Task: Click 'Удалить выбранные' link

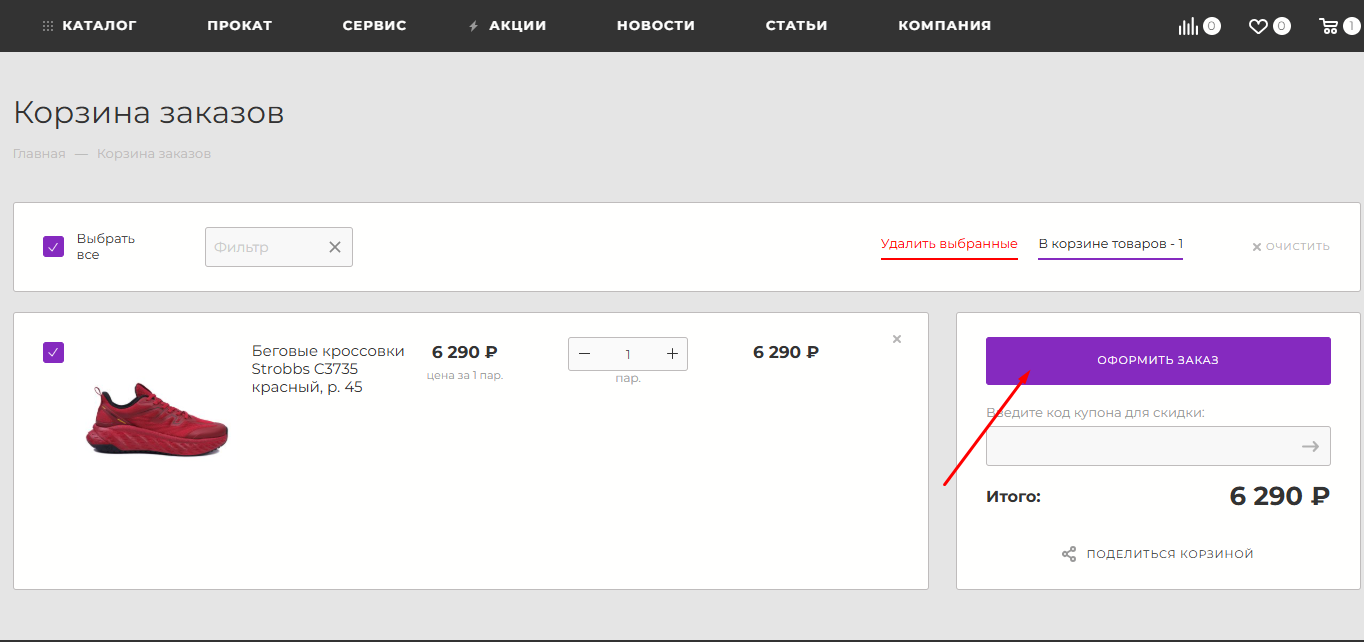Action: [x=949, y=244]
